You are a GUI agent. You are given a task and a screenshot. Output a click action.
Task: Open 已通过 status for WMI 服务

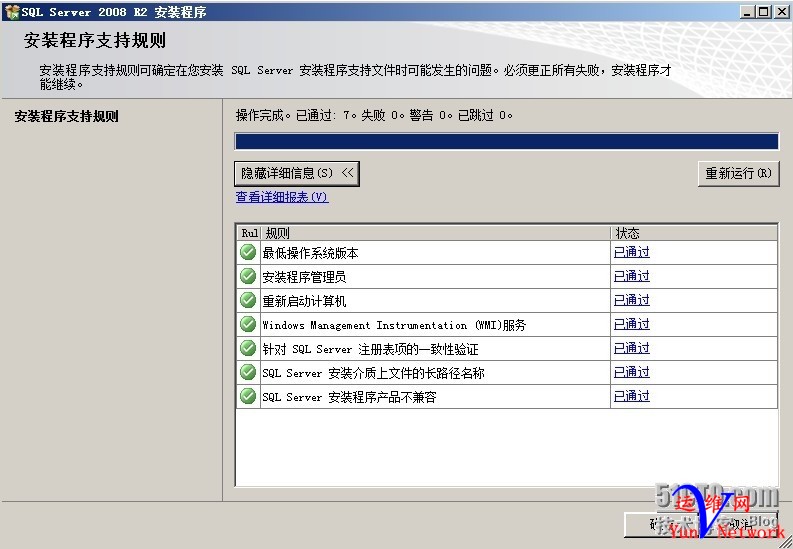click(632, 324)
